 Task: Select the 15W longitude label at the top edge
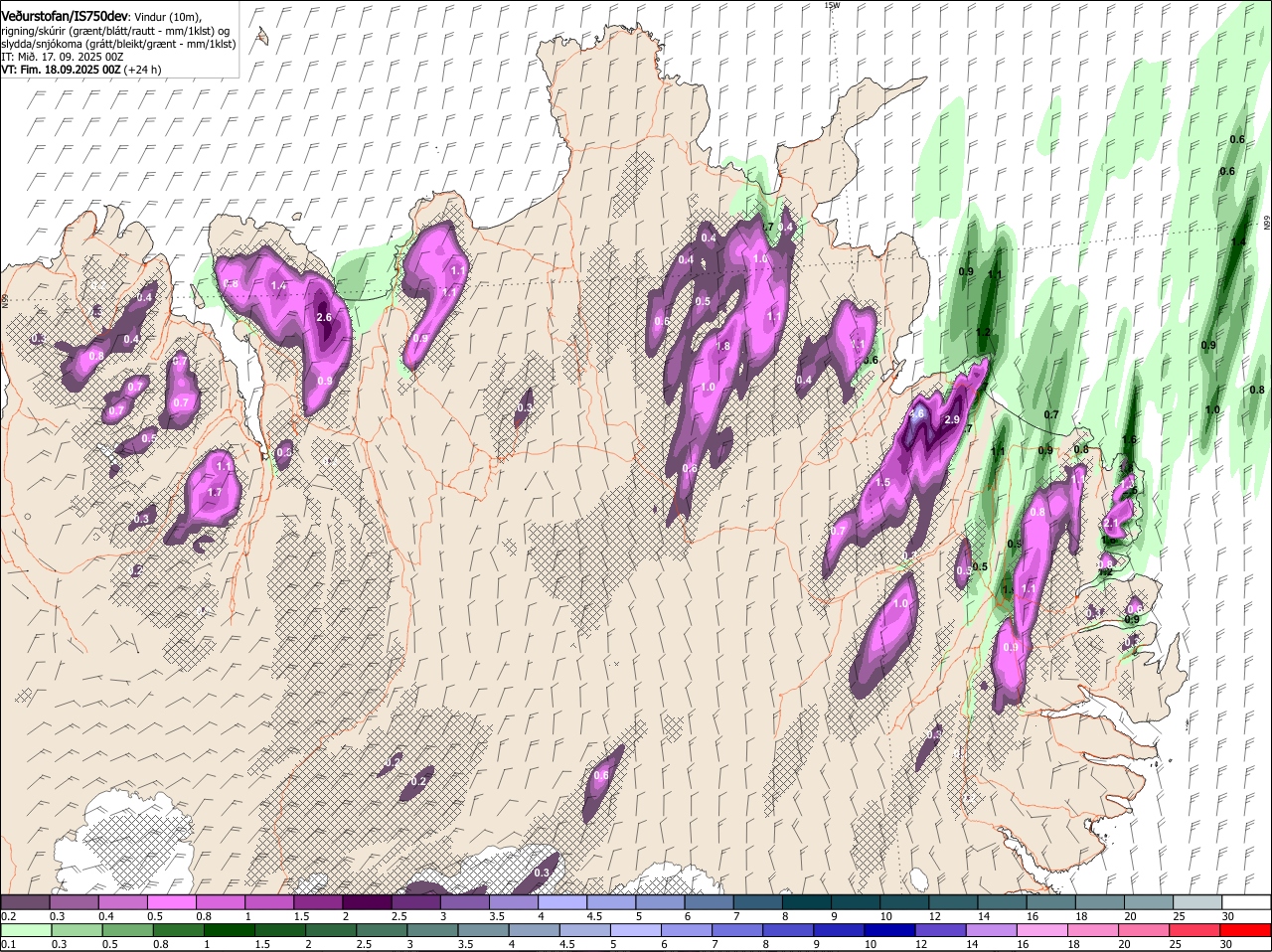832,5
